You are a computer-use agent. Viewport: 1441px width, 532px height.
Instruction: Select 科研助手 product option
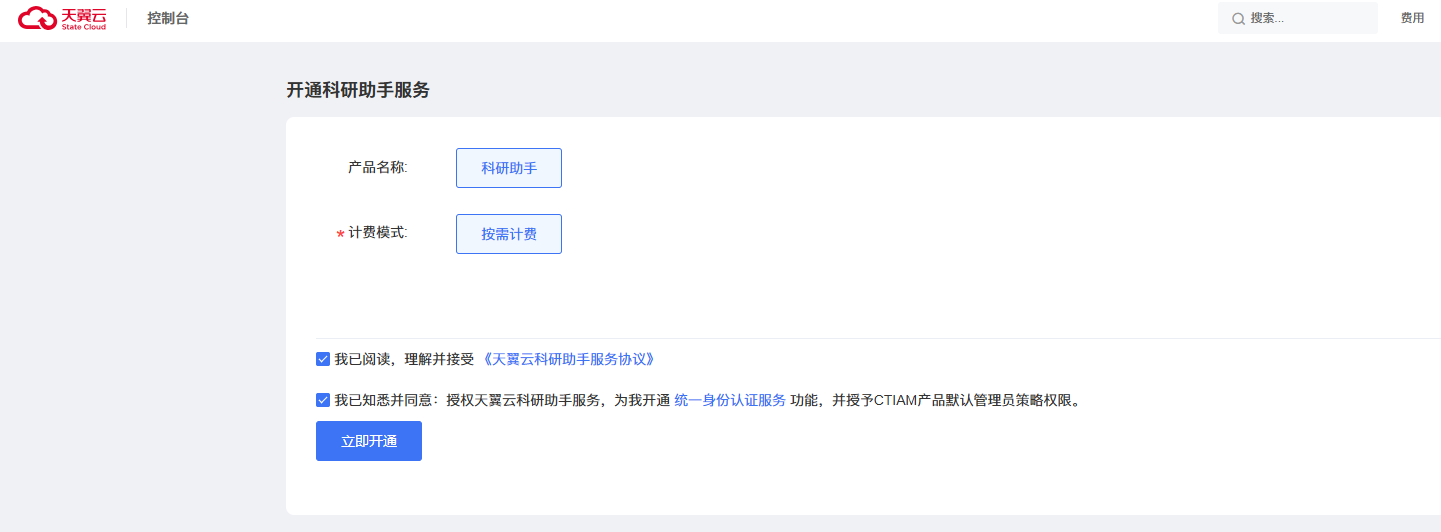[509, 168]
